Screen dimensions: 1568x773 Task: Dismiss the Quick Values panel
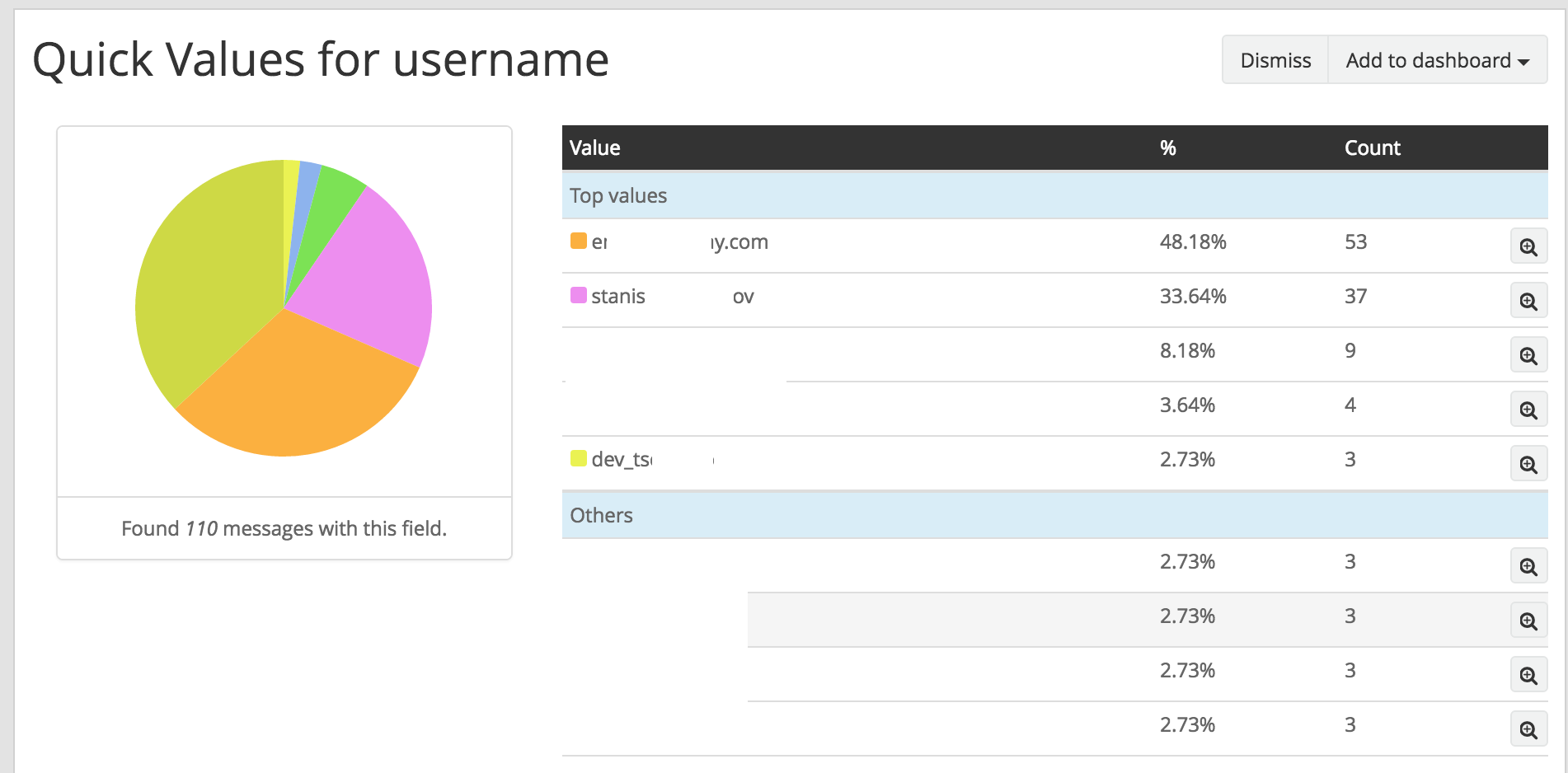point(1275,60)
